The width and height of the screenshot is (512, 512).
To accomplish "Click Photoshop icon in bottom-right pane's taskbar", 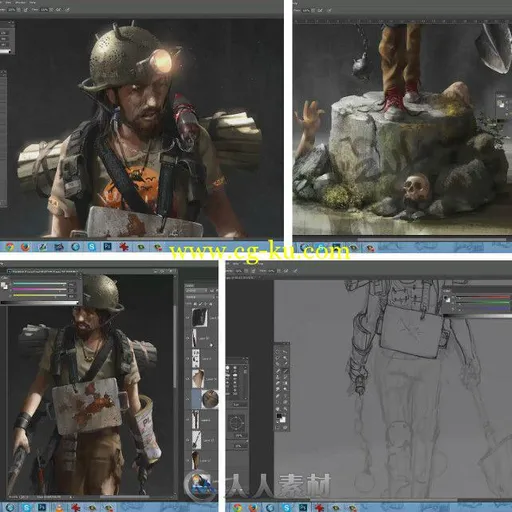I will [x=303, y=507].
